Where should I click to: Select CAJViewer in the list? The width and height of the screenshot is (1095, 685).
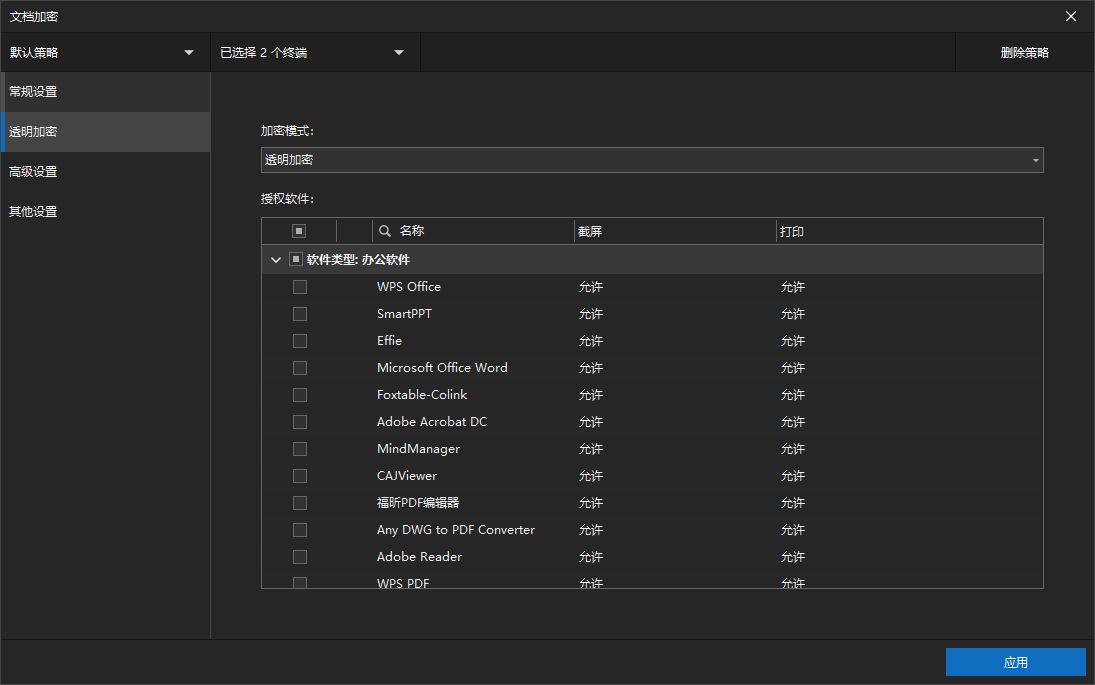point(406,476)
